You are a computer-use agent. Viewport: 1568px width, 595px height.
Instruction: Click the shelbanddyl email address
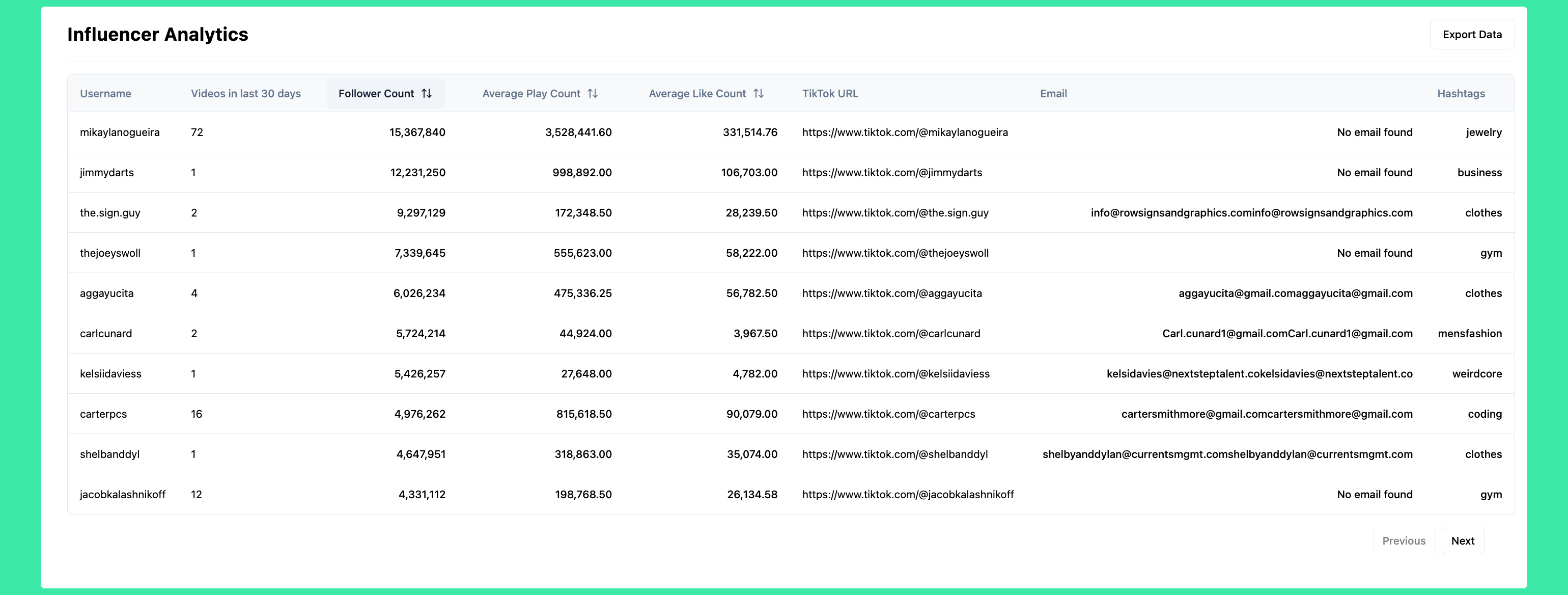1227,454
